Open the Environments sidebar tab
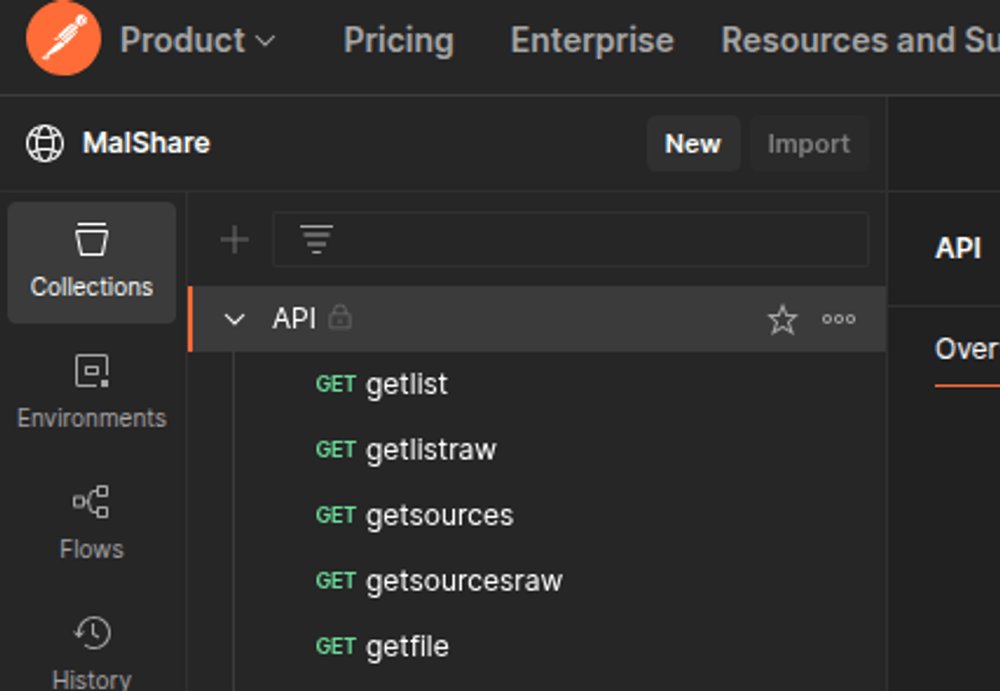1000x691 pixels. pyautogui.click(x=91, y=392)
